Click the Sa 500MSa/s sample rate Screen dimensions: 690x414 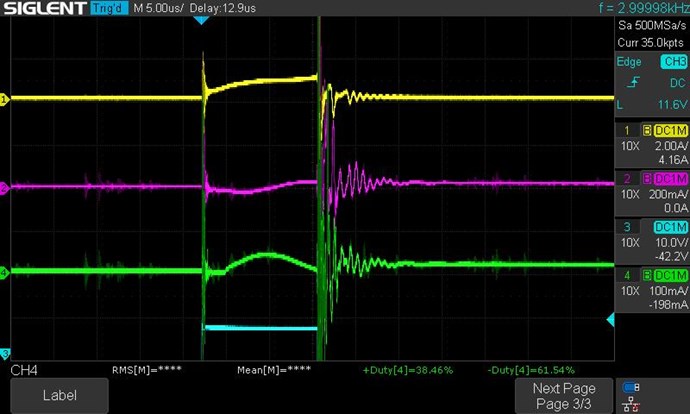(651, 26)
